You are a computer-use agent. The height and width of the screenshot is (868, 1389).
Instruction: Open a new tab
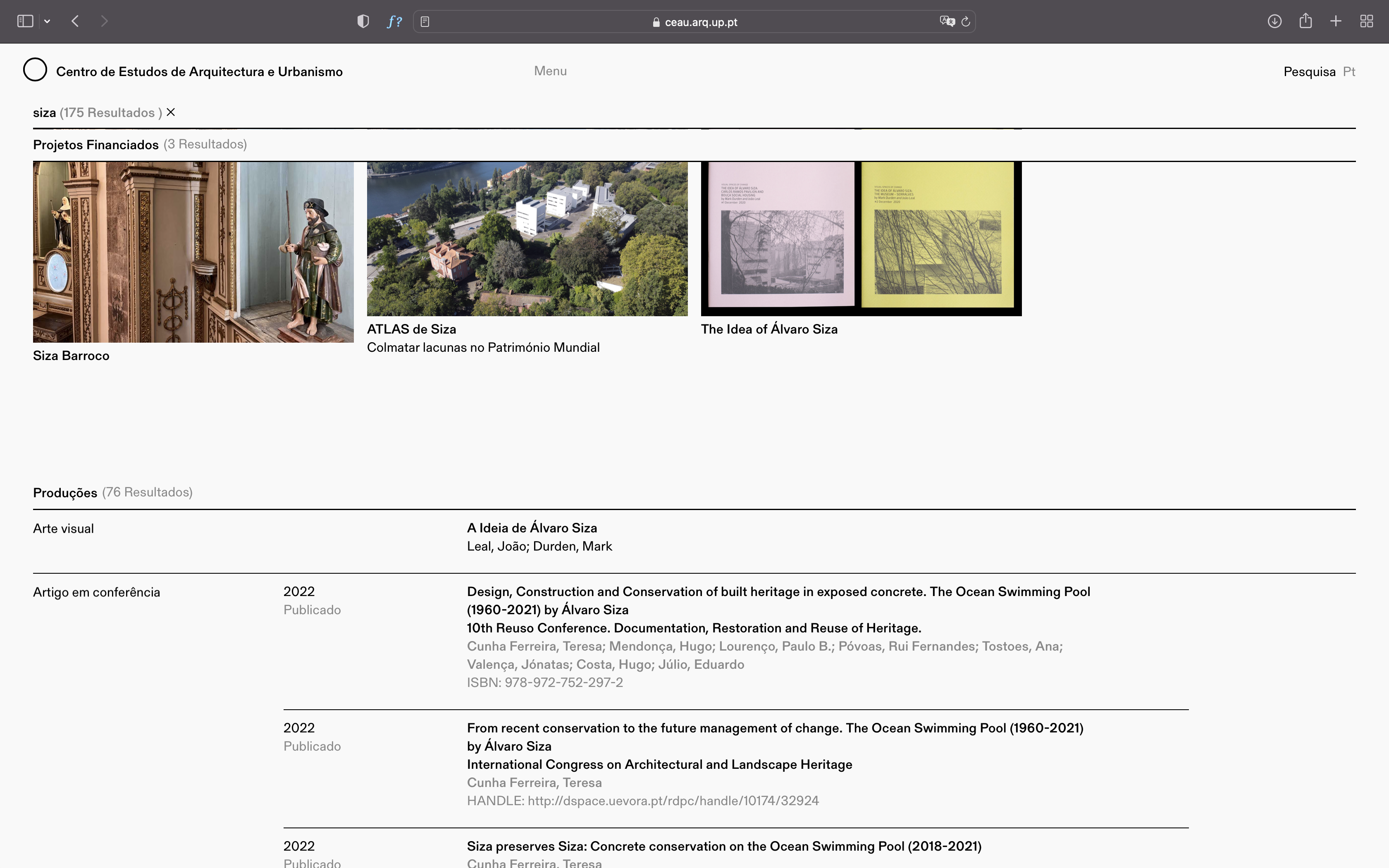point(1336,21)
